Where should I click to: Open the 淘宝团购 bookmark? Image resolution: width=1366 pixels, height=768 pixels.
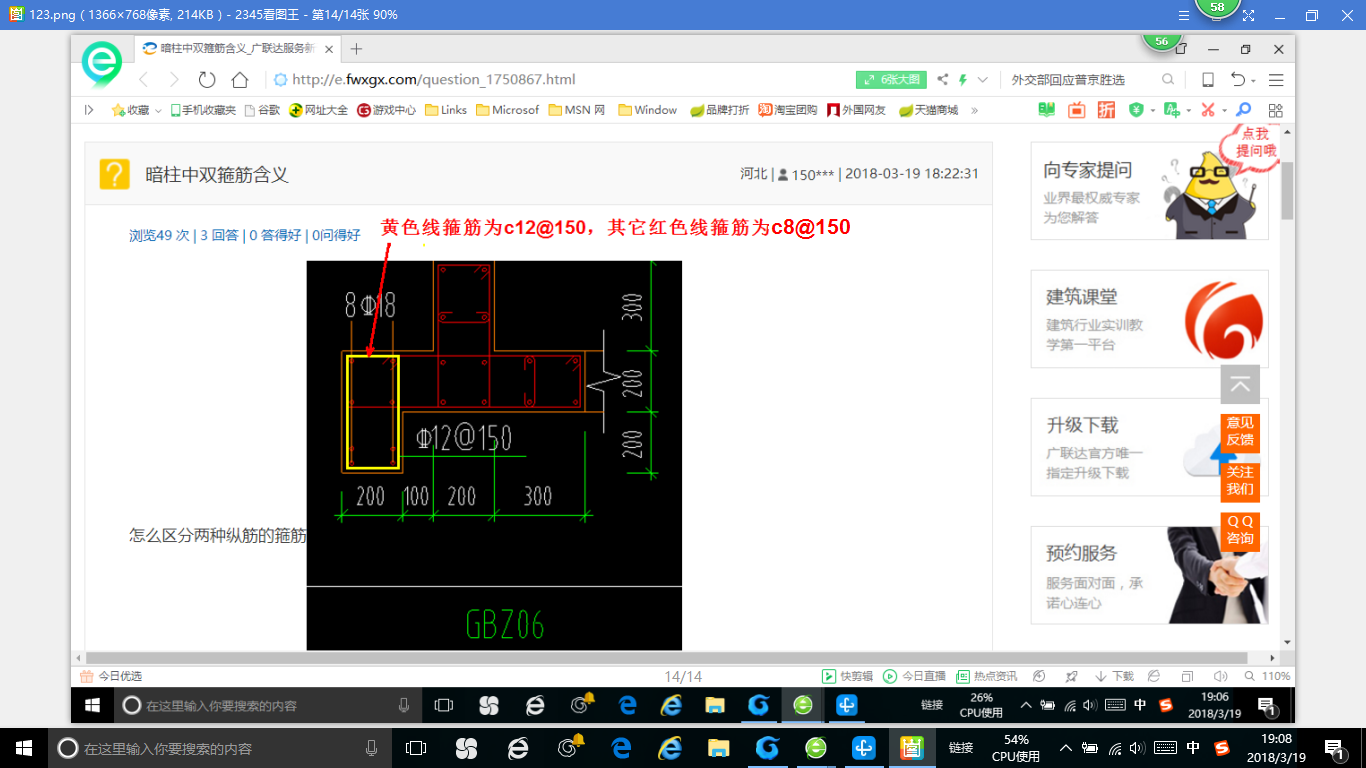click(787, 110)
